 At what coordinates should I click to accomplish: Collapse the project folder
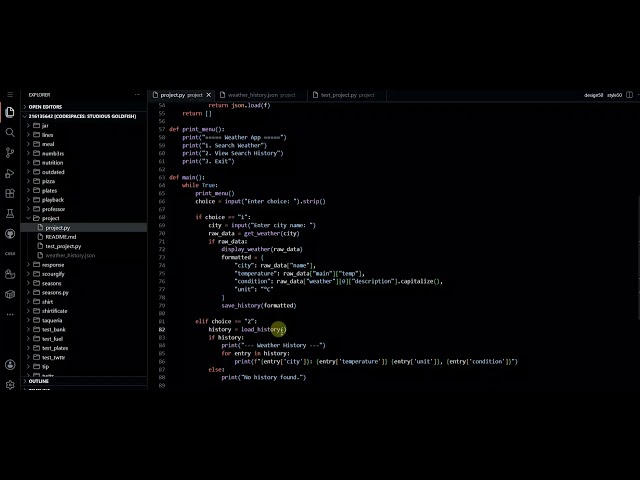pos(84,218)
